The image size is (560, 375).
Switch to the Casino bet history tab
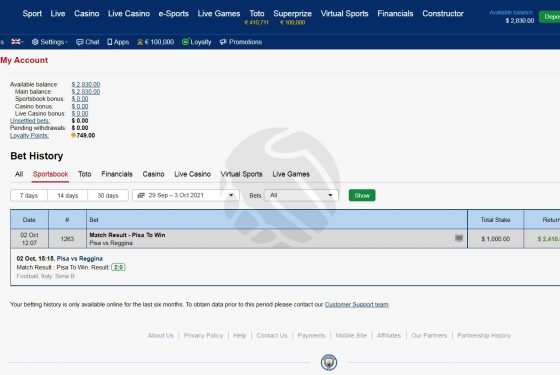coord(153,174)
